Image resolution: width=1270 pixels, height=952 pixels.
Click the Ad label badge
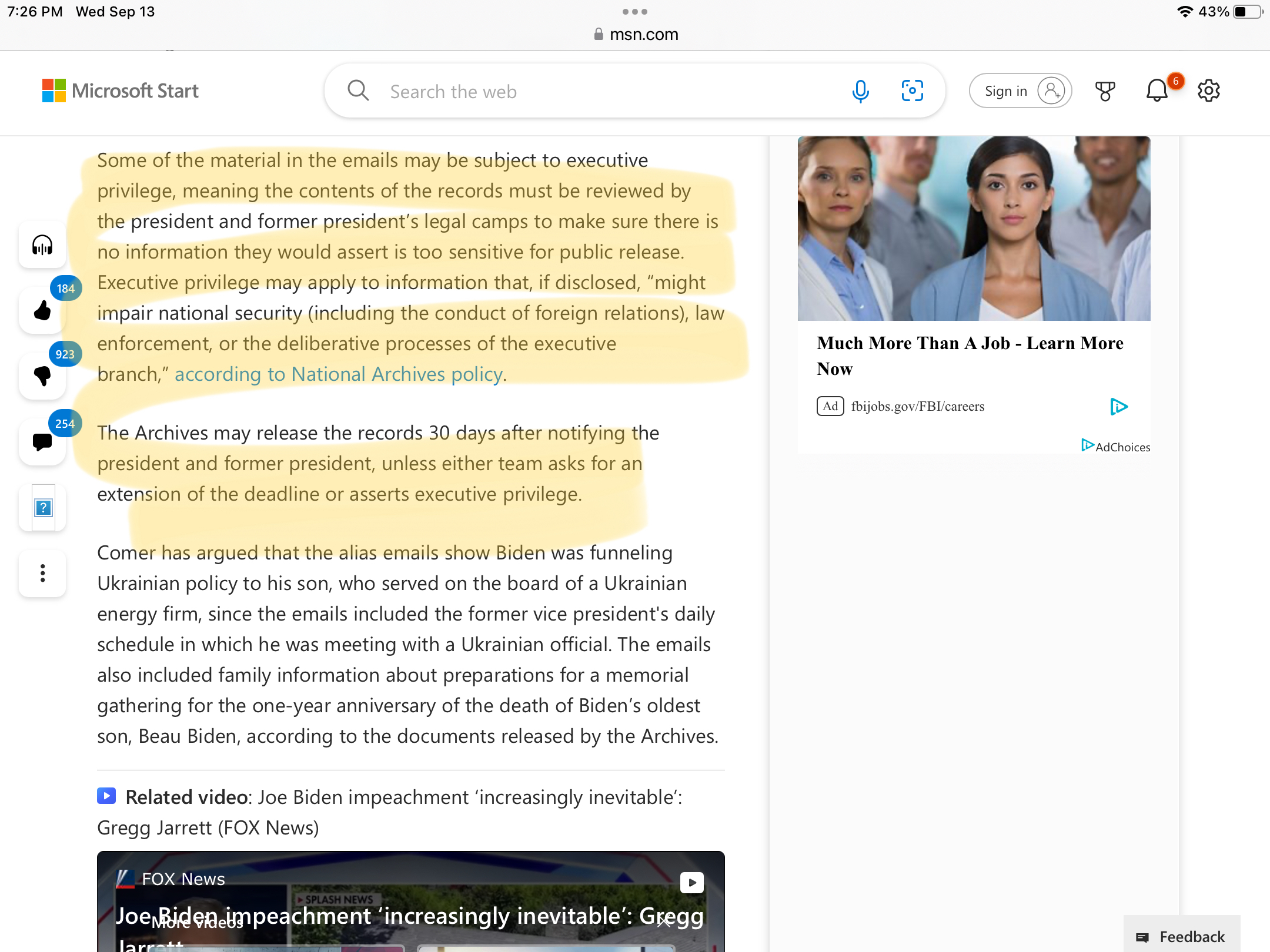tap(830, 406)
